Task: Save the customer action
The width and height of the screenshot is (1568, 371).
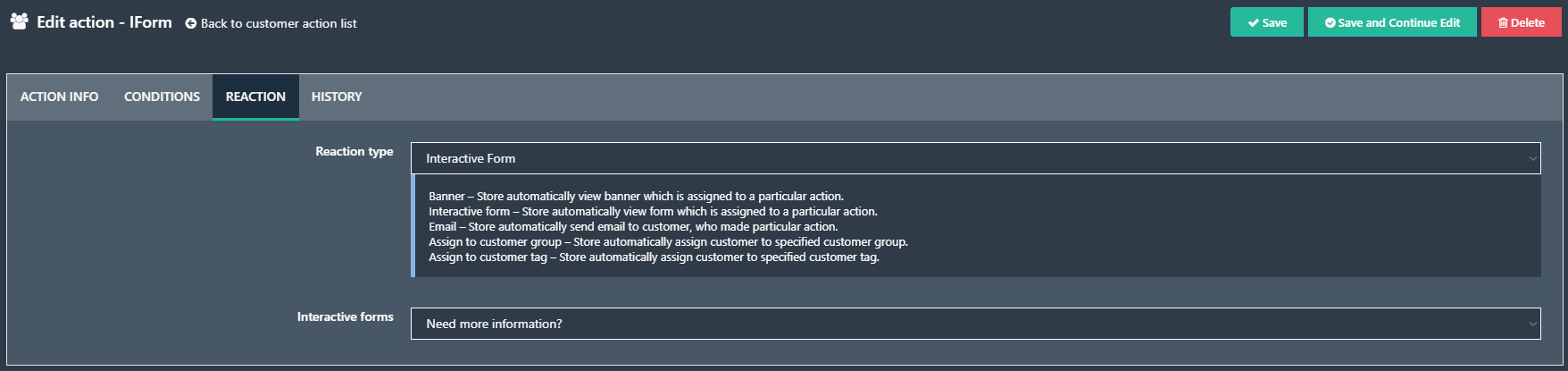Action: 1267,22
